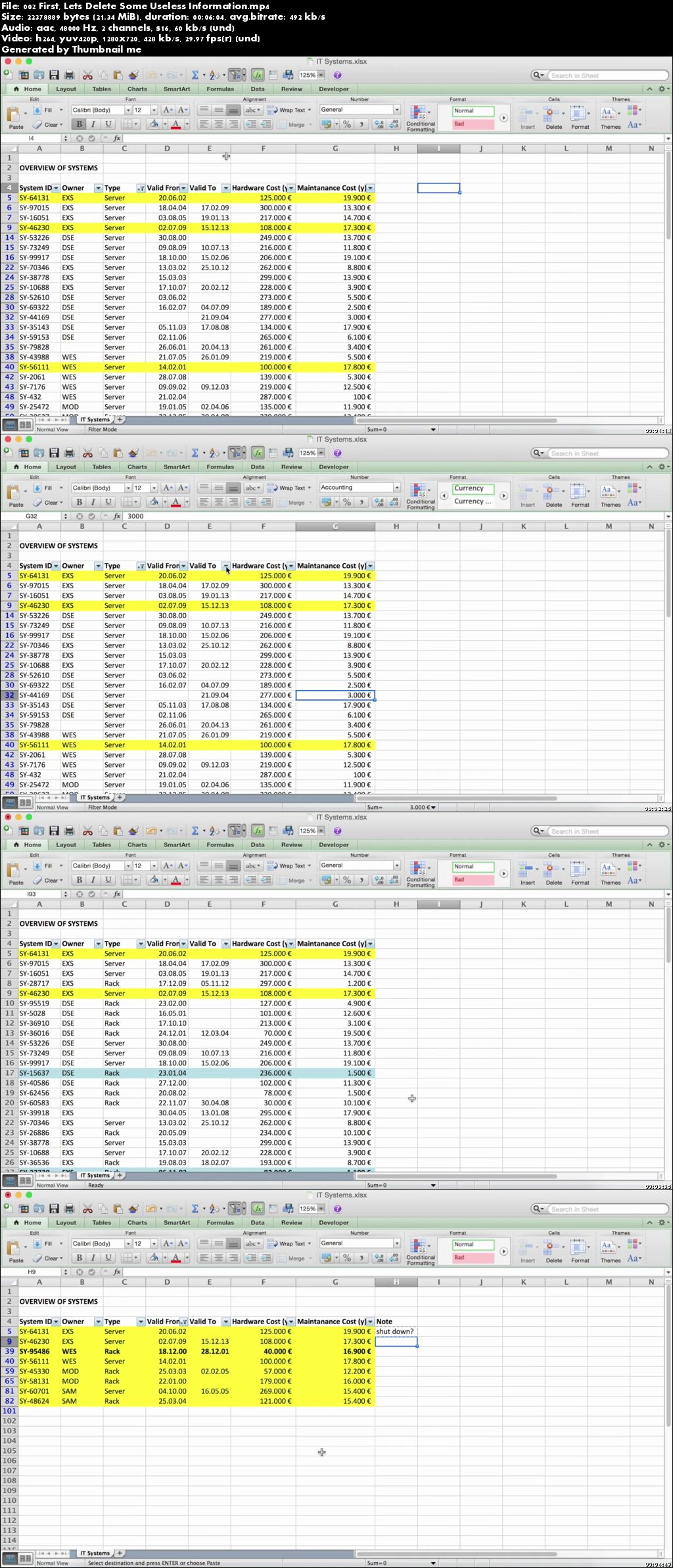Click Print icon in window with Name box I4
Viewport: 673px width, 1568px height.
(69, 76)
